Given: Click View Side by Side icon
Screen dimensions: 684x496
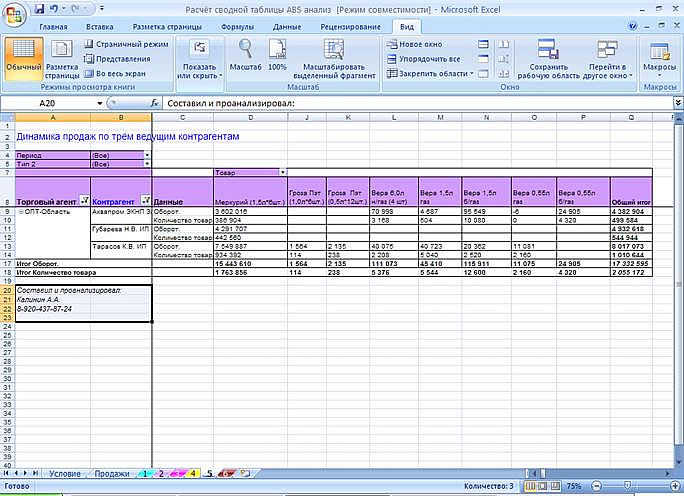Looking at the screenshot, I should click(x=503, y=44).
